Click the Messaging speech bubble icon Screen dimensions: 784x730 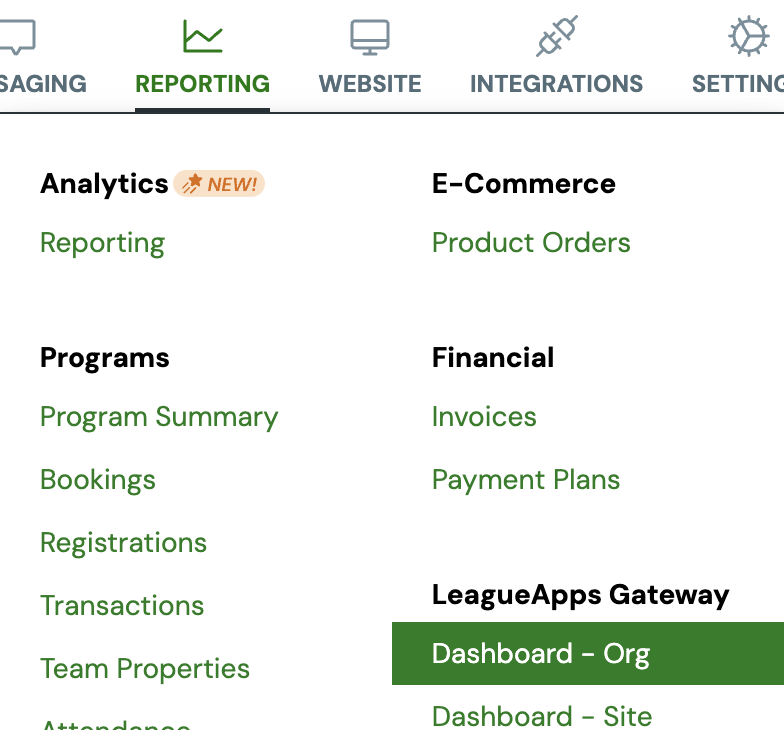[17, 37]
